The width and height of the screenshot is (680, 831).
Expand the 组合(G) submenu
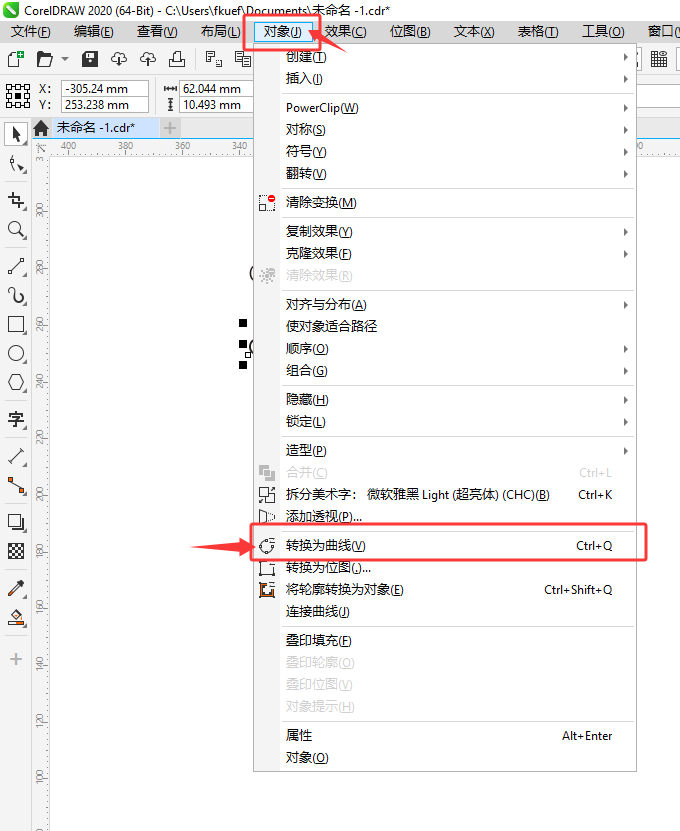click(445, 371)
